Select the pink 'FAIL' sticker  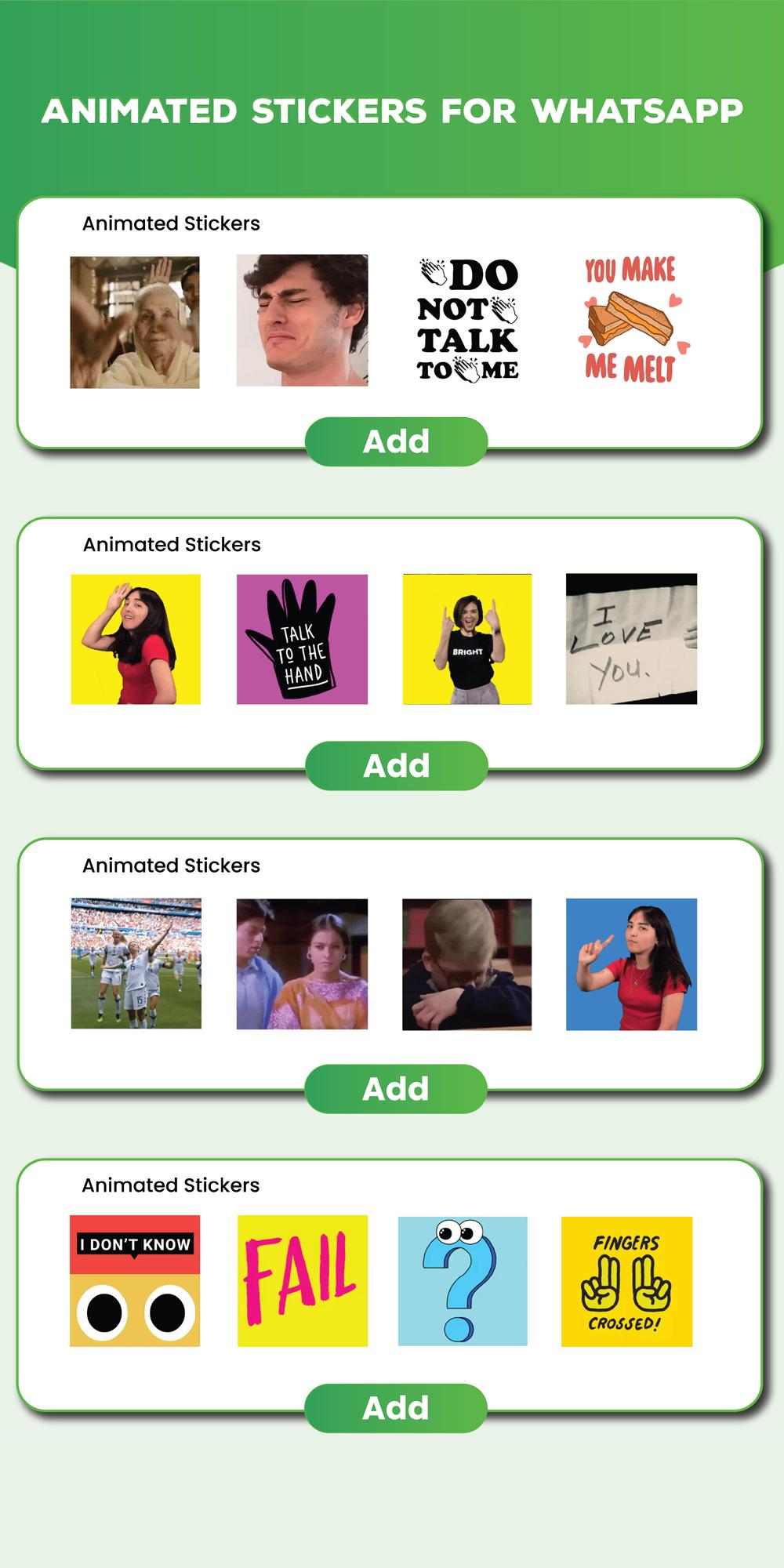[303, 1281]
